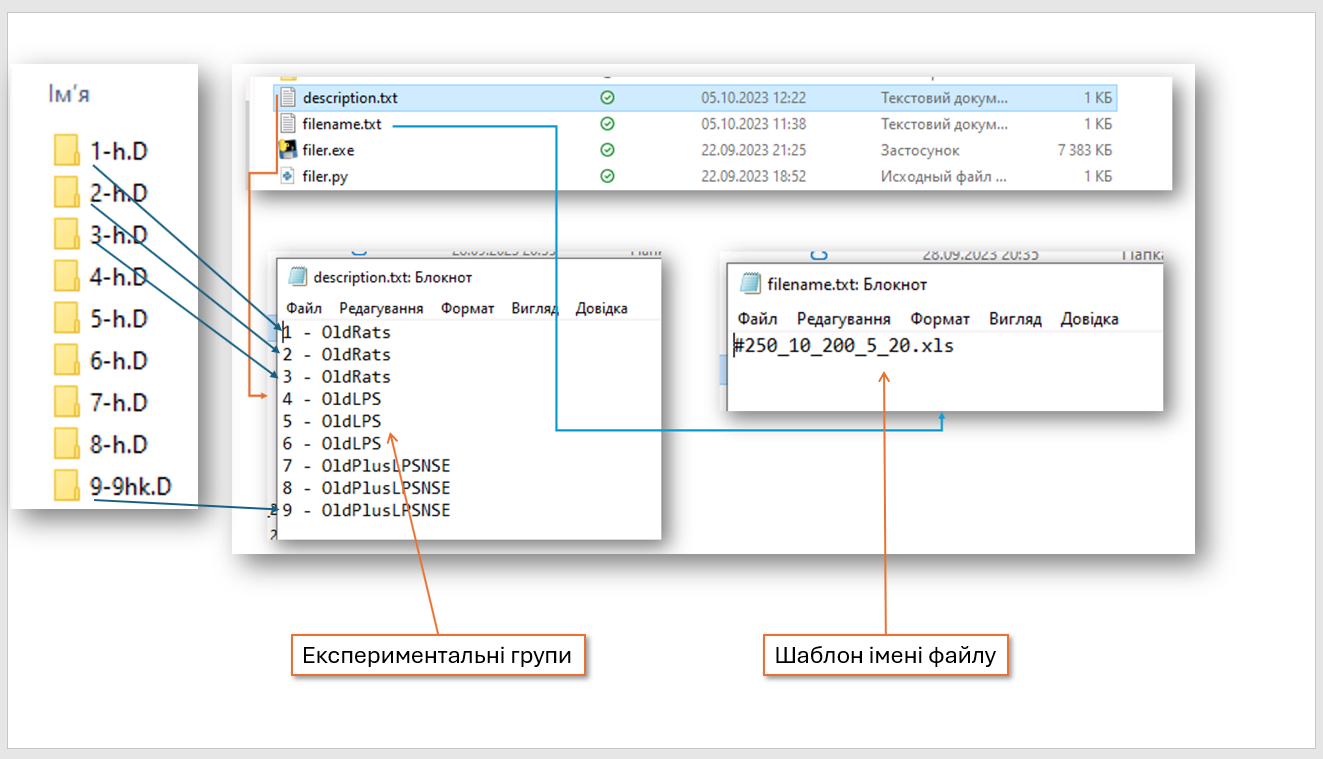This screenshot has width=1323, height=759.
Task: Click the Notepad icon in the filename.txt title bar
Action: [x=748, y=283]
